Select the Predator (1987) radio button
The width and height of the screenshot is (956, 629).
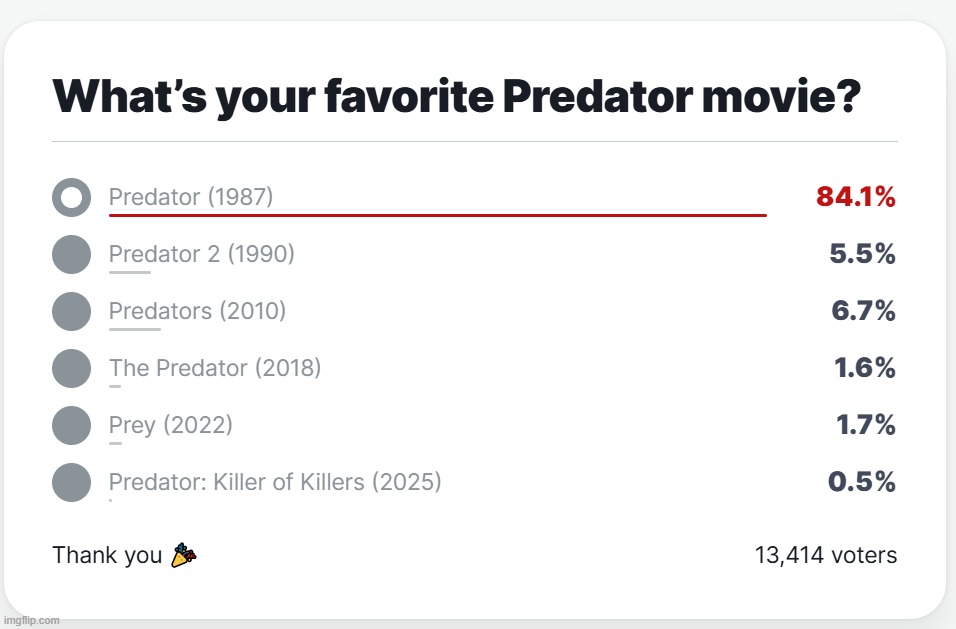71,197
